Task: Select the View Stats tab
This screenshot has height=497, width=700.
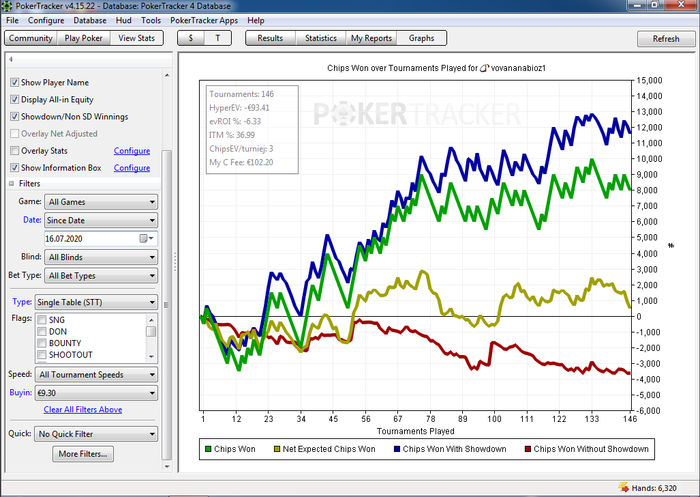Action: pos(137,38)
